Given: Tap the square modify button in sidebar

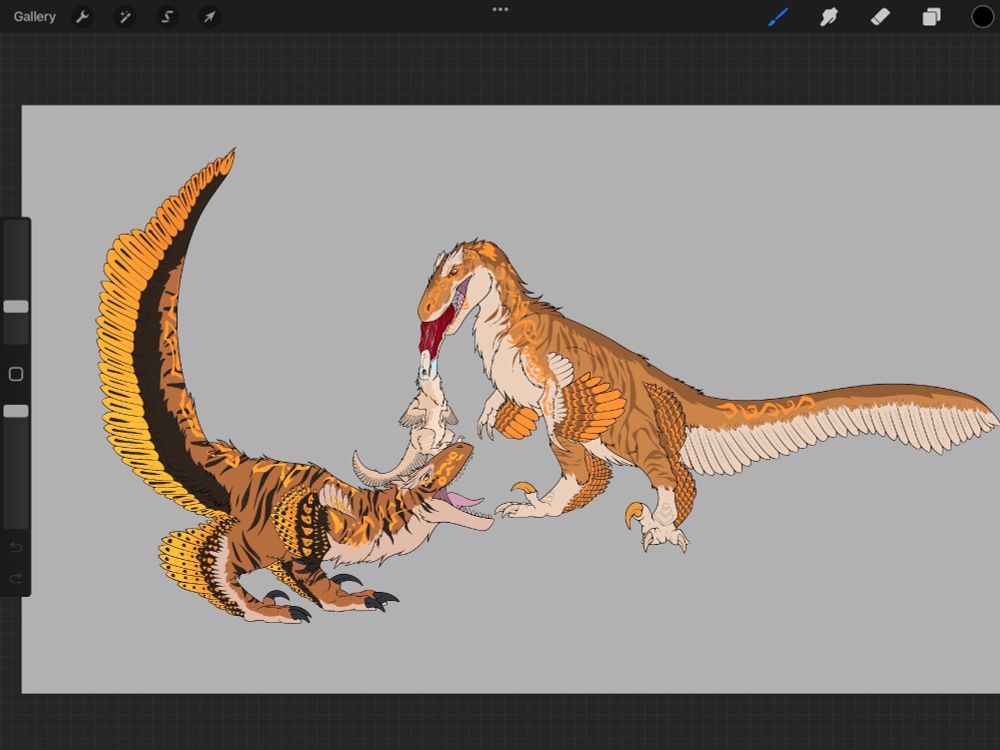Looking at the screenshot, I should pyautogui.click(x=16, y=374).
